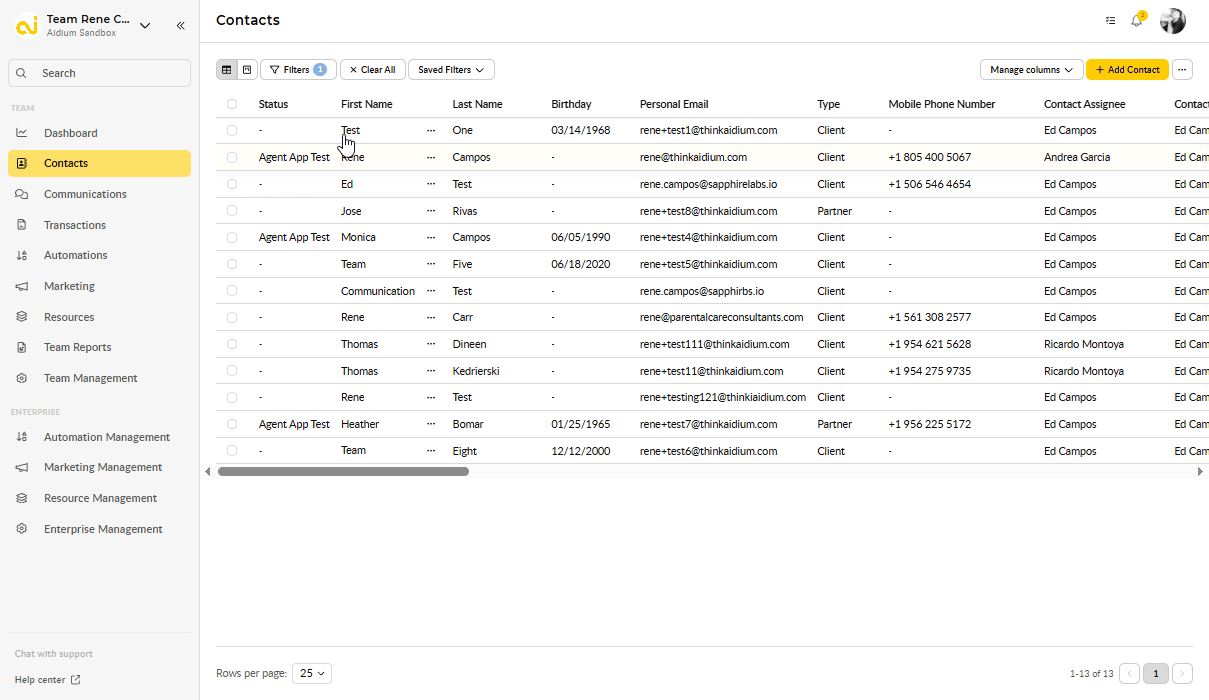Switch to card view icon
This screenshot has width=1209, height=700.
(x=246, y=70)
